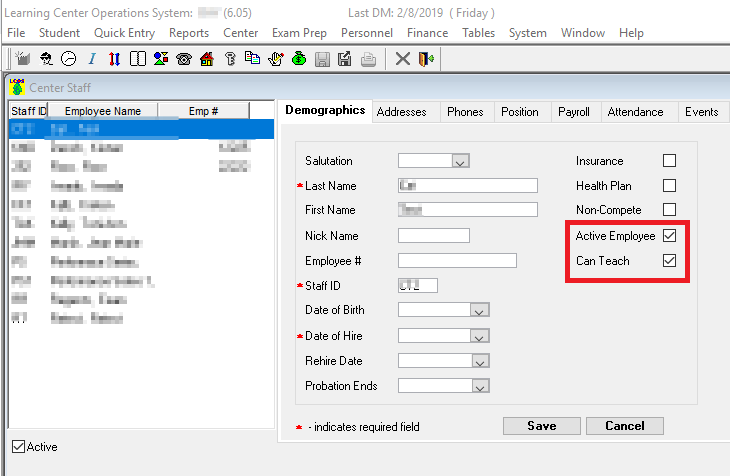
Task: Click the sparkle wand toolbar icon
Action: [x=22, y=59]
